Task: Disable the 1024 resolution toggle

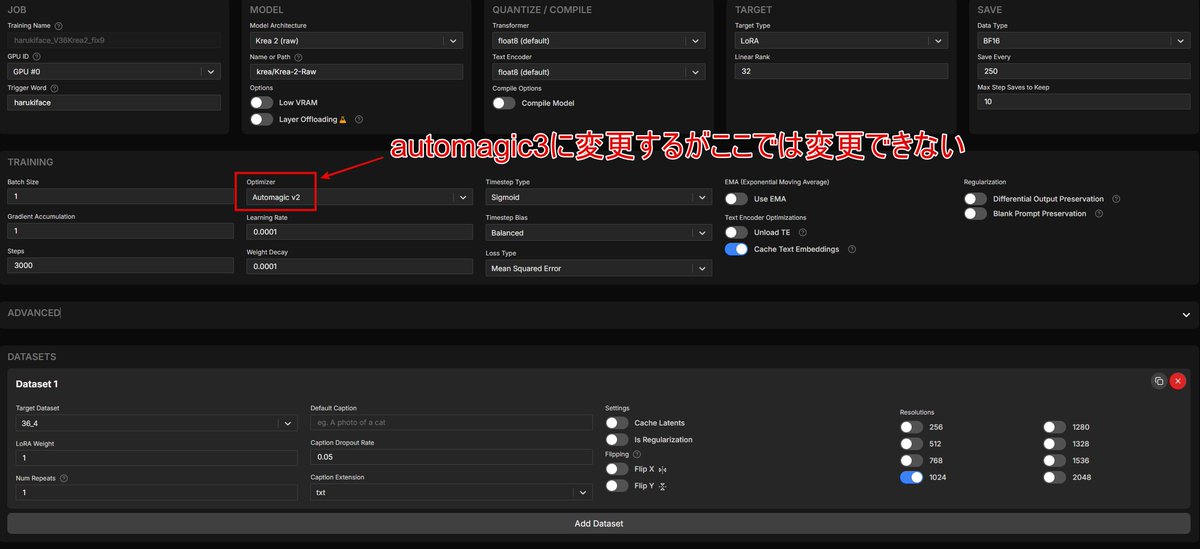Action: tap(911, 477)
